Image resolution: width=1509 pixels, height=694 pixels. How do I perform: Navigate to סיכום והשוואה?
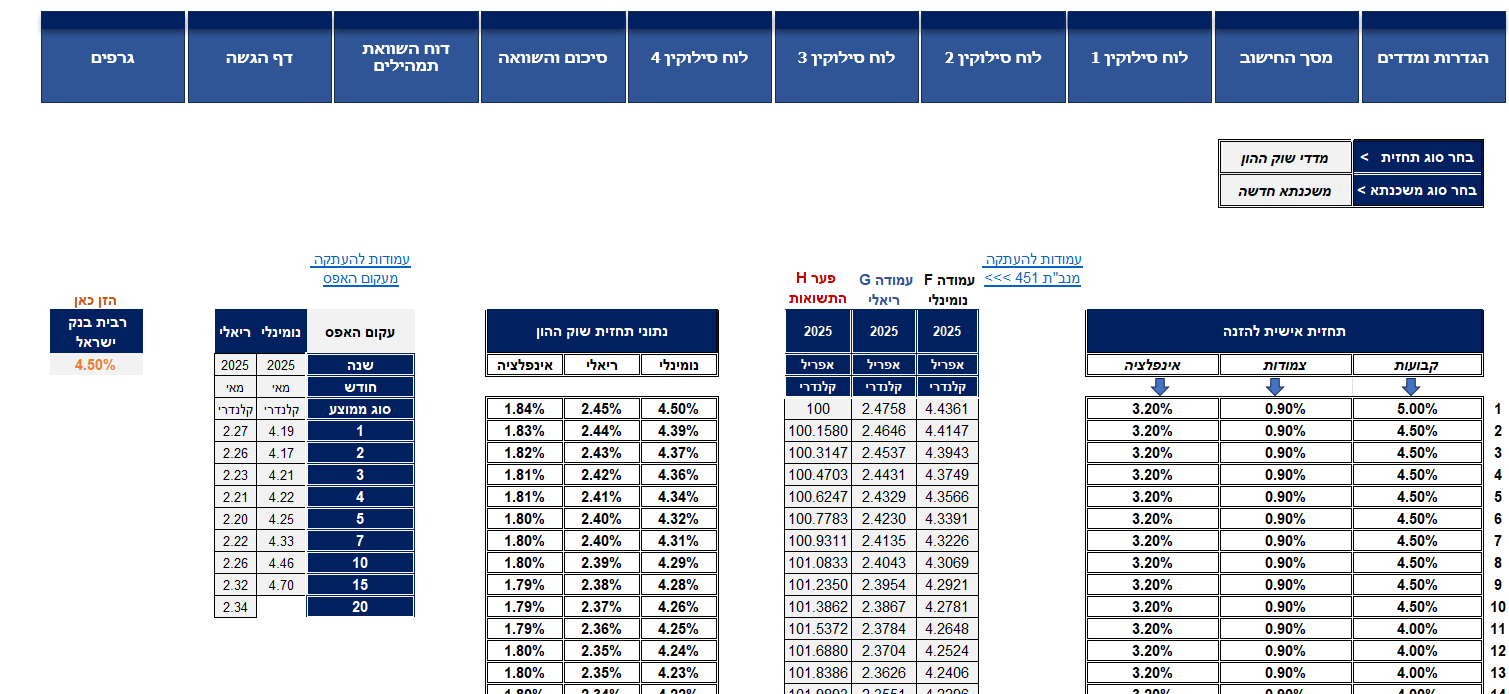[x=553, y=57]
